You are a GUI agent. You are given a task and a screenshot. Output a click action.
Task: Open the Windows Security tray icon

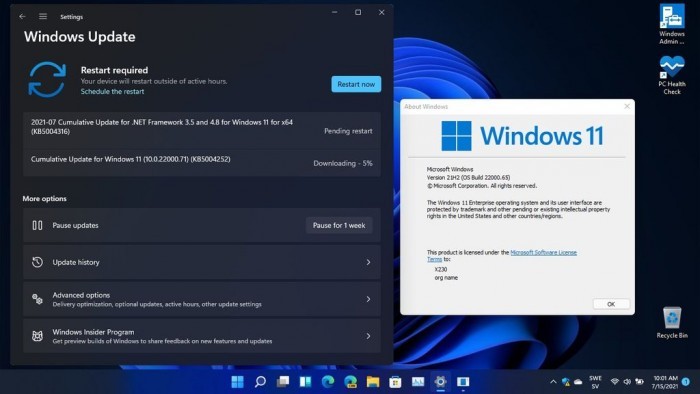pos(566,382)
